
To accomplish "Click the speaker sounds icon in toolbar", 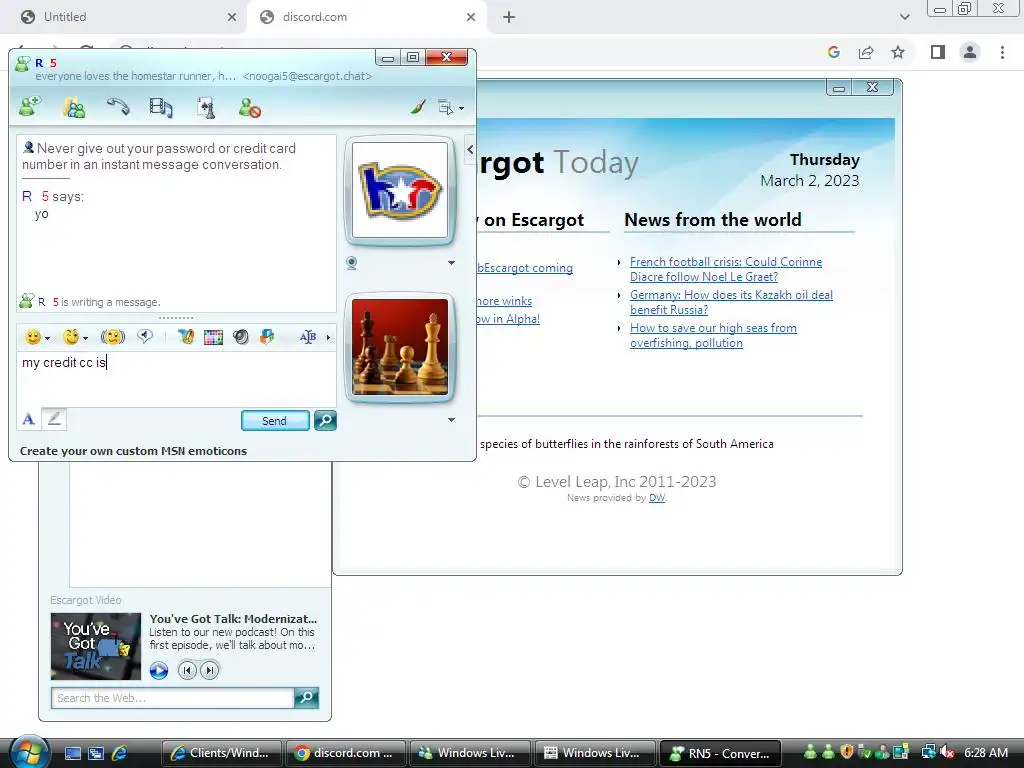I will [x=241, y=337].
